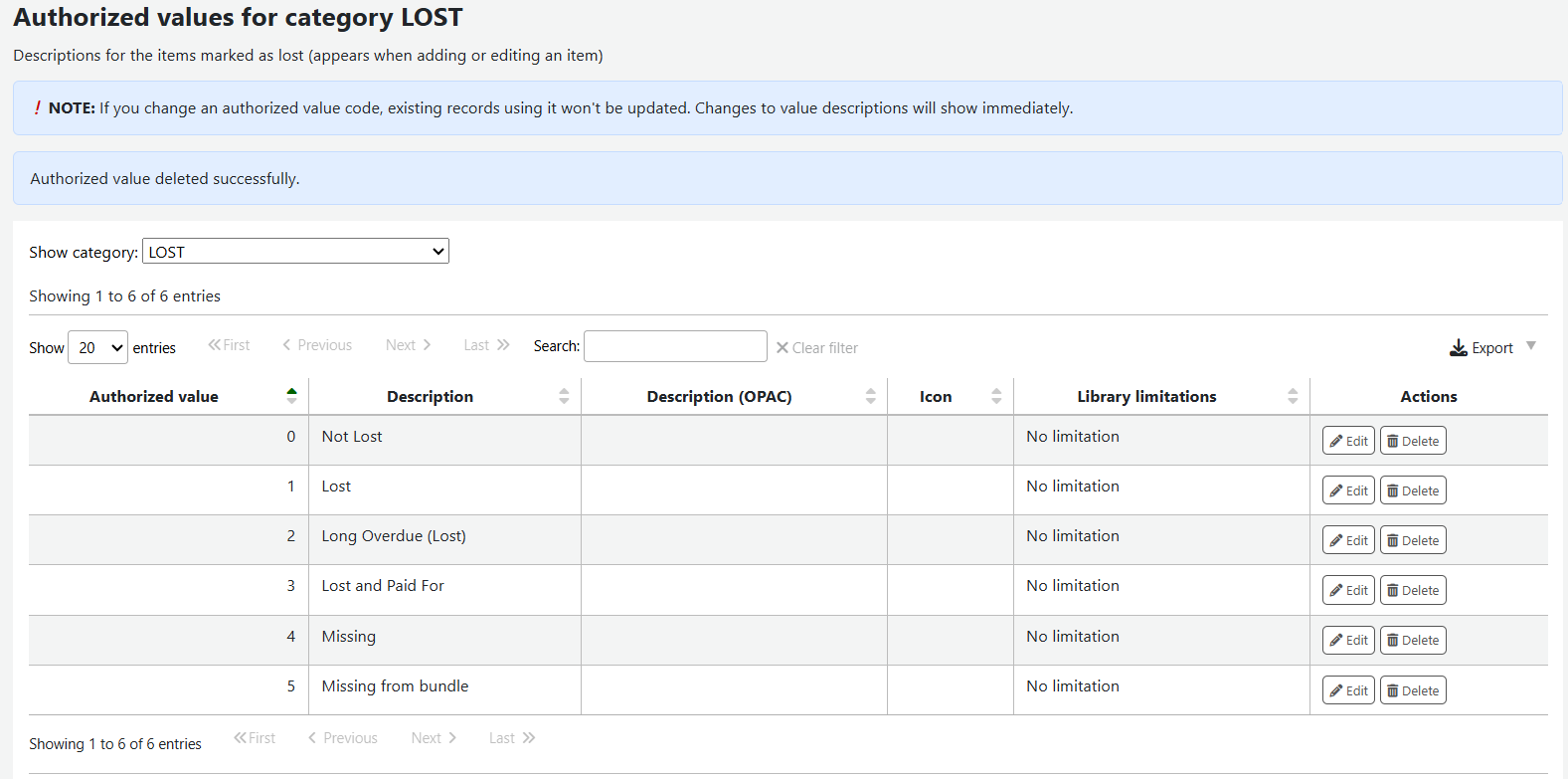Edit the 'Not Lost' authorized value
1568x779 pixels.
[x=1347, y=441]
